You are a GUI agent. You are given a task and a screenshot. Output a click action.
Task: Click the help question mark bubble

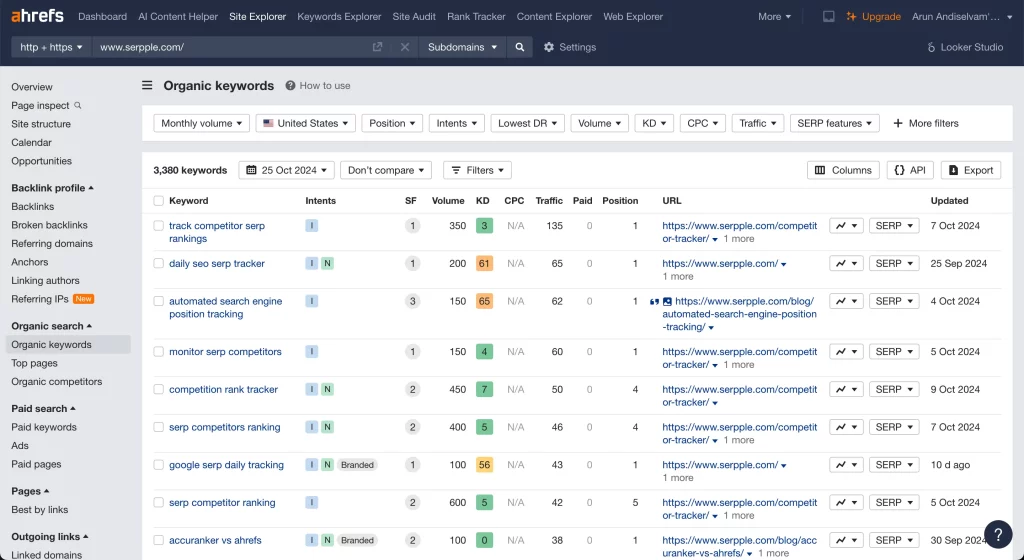tap(998, 535)
